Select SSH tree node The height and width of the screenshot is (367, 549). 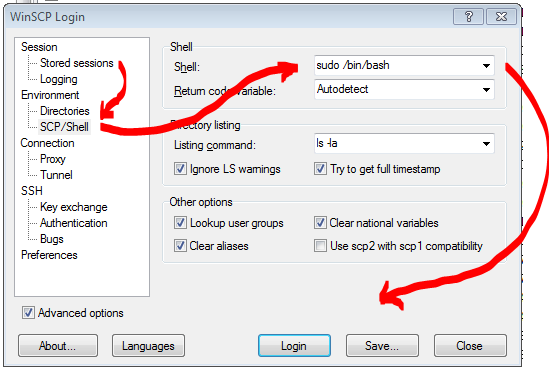(32, 191)
